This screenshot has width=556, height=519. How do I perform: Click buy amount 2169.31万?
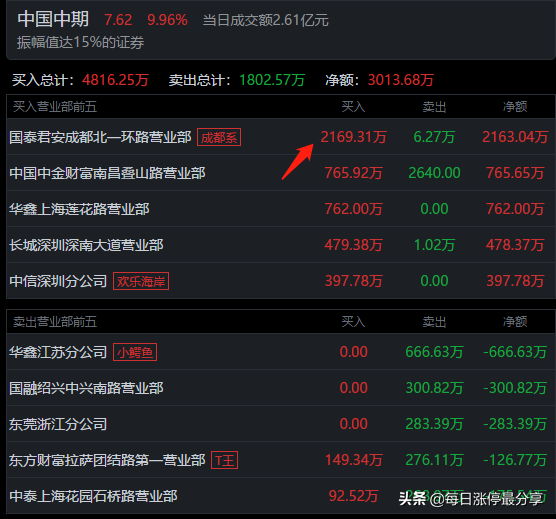click(x=354, y=137)
